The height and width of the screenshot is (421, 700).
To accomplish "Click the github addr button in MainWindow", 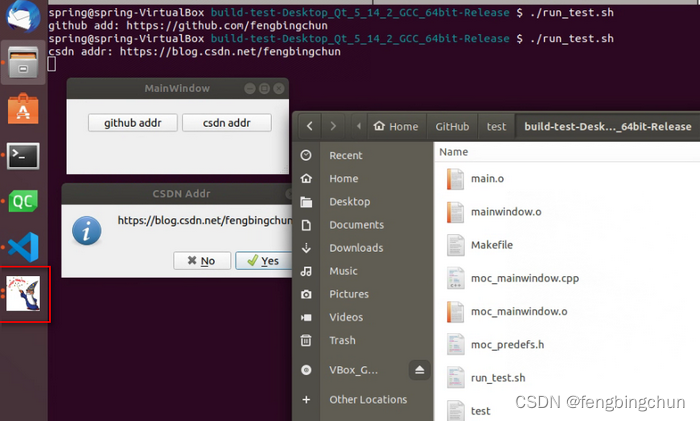I will 133,123.
